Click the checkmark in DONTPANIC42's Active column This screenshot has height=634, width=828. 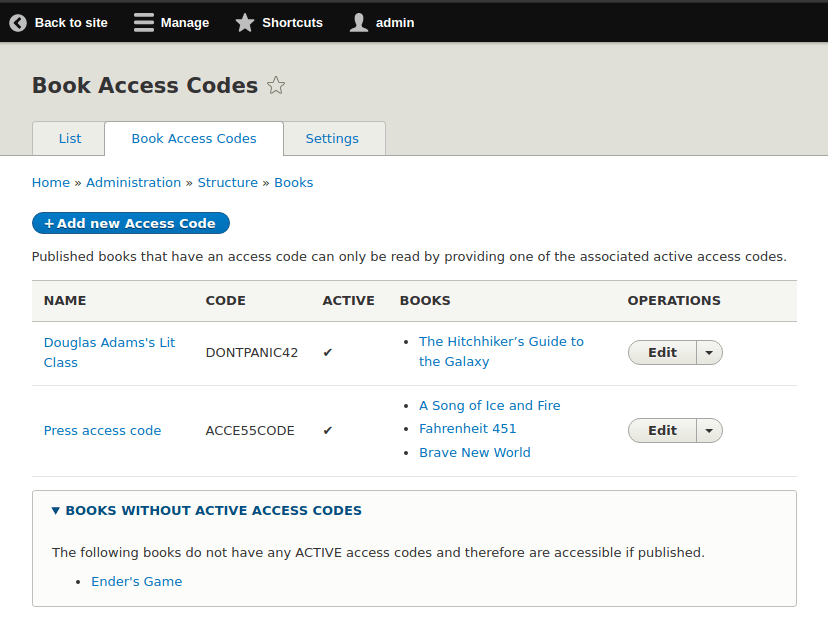click(328, 352)
